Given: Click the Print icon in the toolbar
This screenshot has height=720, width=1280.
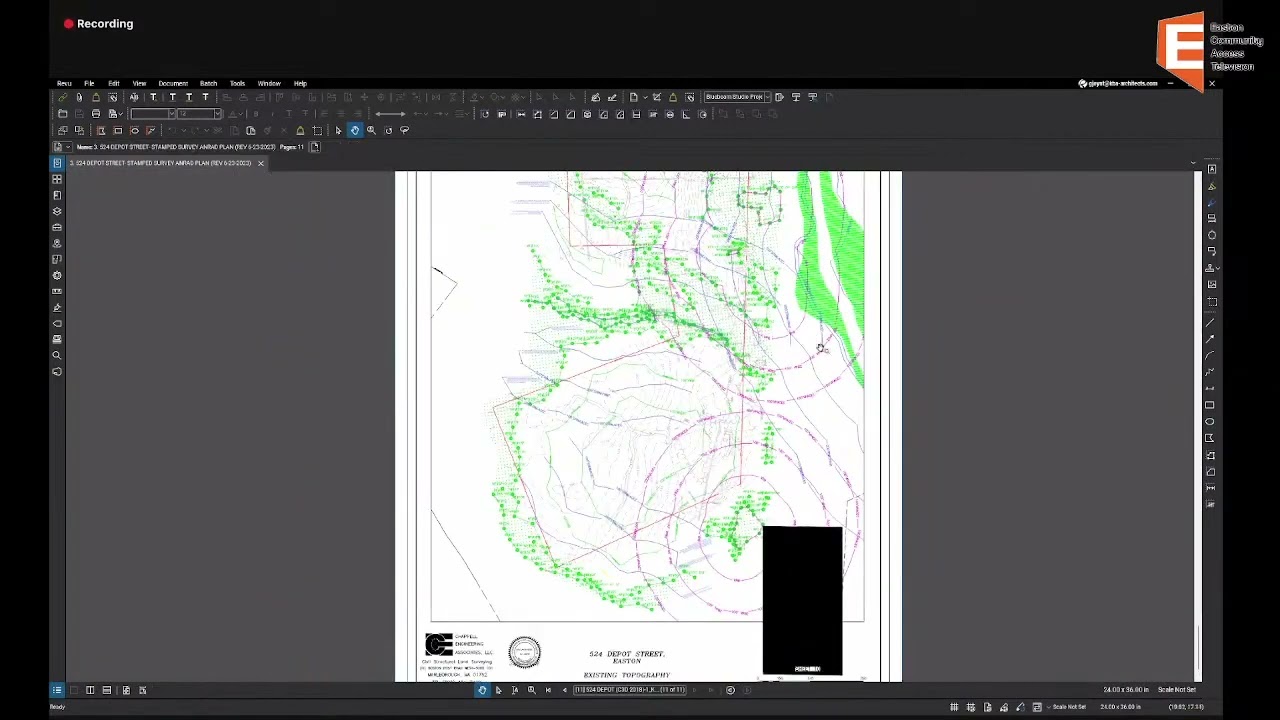Looking at the screenshot, I should click(96, 114).
